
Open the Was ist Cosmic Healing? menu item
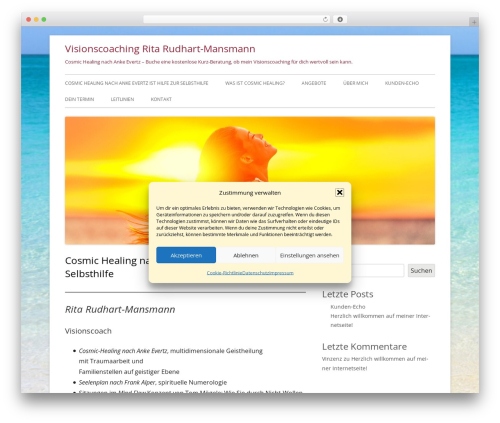[255, 83]
